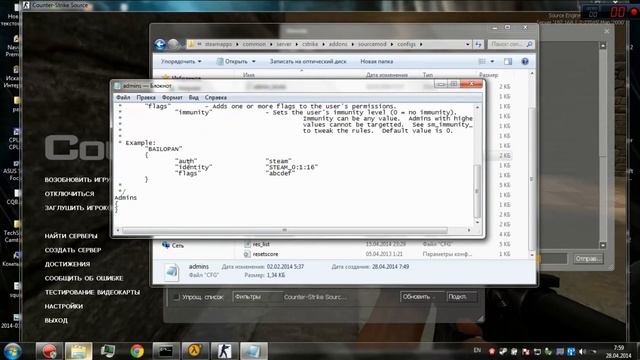Switch to Counter-Strike taskbar icon

(224, 351)
